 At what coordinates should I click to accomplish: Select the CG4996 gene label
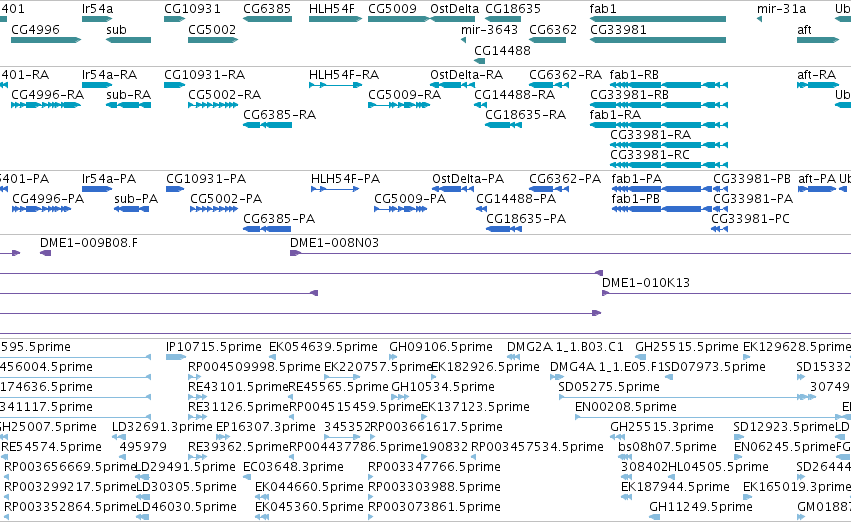coord(35,29)
